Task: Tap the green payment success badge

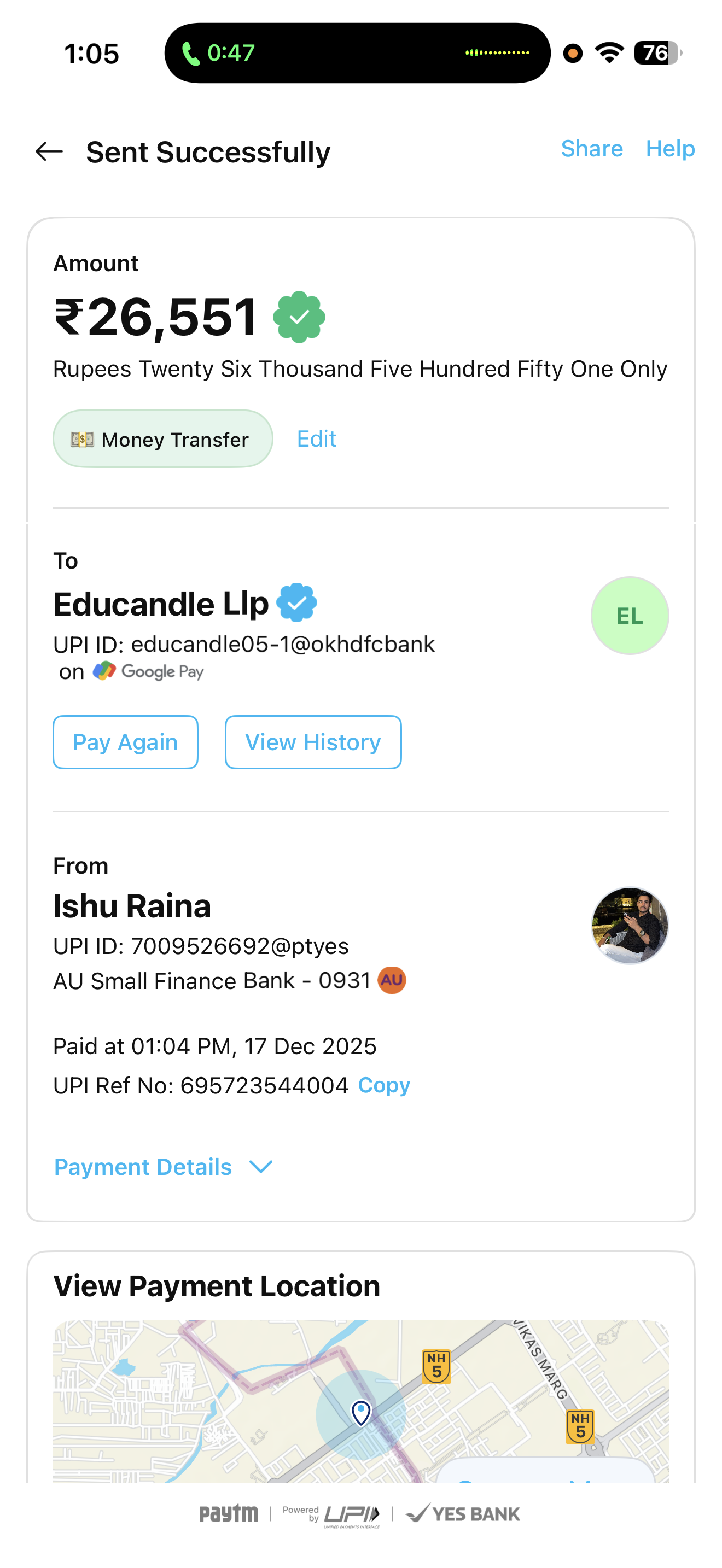Action: click(299, 317)
